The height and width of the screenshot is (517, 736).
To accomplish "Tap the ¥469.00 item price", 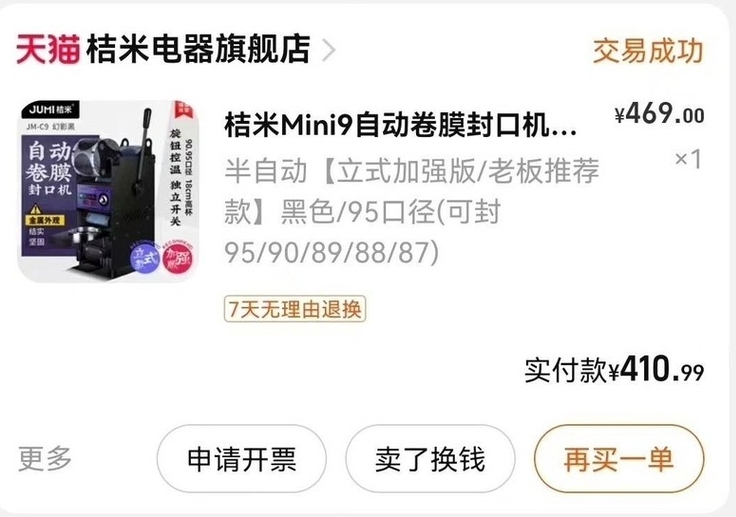I will [659, 114].
